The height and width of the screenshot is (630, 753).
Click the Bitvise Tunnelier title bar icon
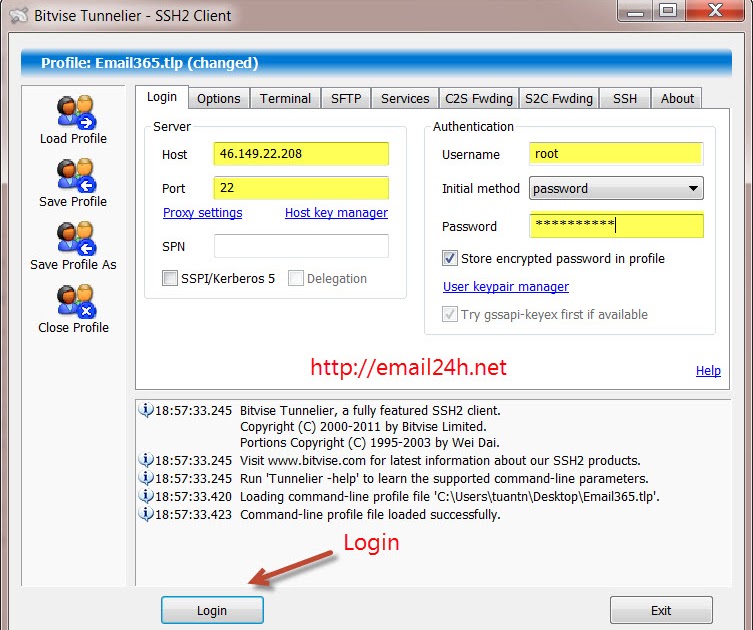(19, 15)
